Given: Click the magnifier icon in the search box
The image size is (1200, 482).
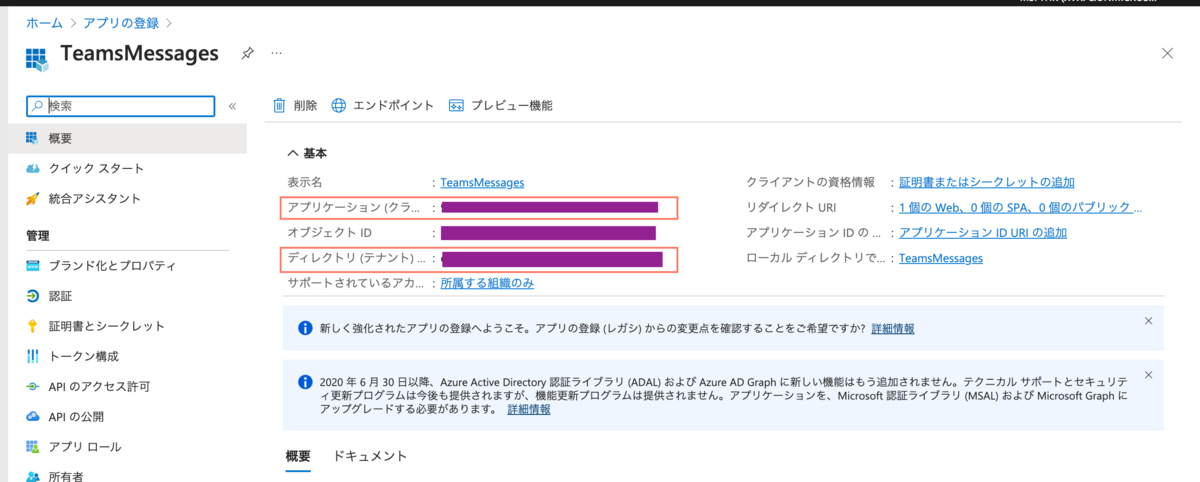Looking at the screenshot, I should 37,105.
